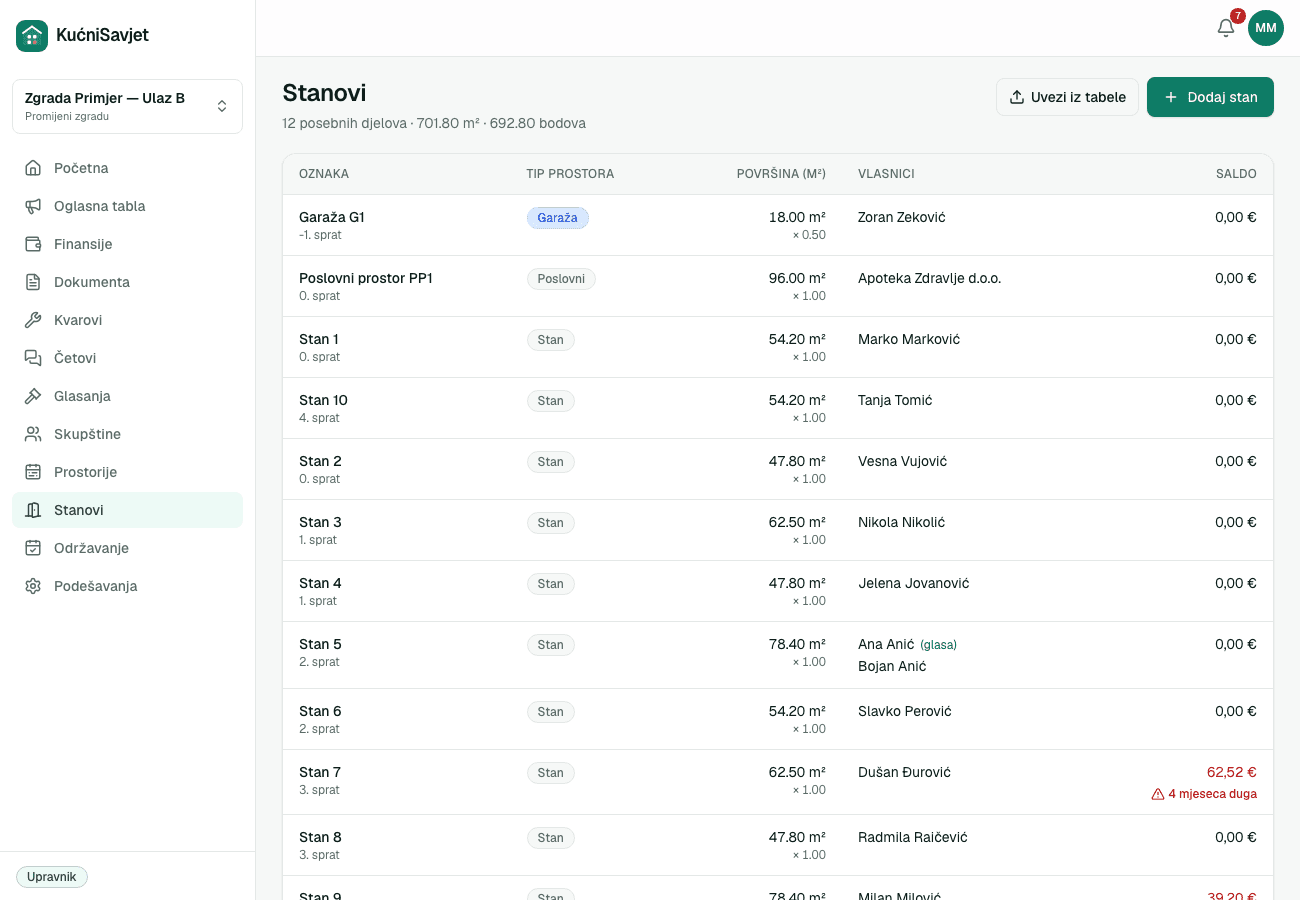The width and height of the screenshot is (1300, 900).
Task: Click the Garaža tag on Garaža G1
Action: 558,218
